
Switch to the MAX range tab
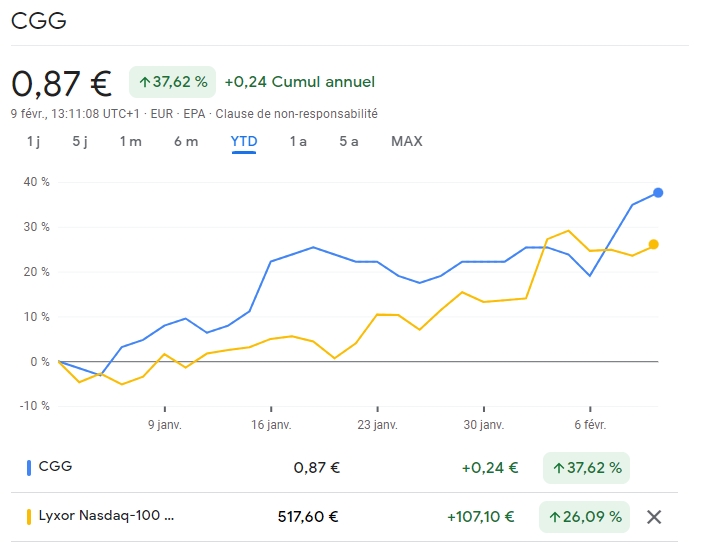tap(407, 141)
